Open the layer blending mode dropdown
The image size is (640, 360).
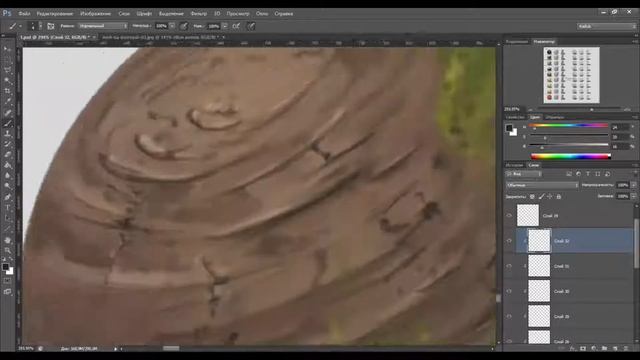coord(542,185)
